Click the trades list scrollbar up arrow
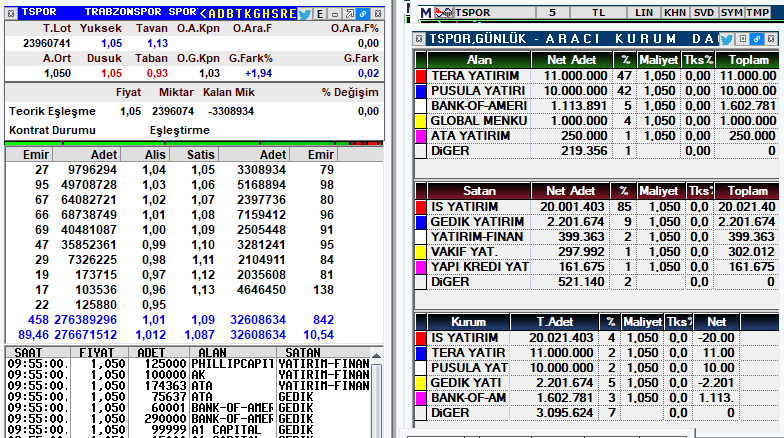The width and height of the screenshot is (784, 438). [x=376, y=356]
